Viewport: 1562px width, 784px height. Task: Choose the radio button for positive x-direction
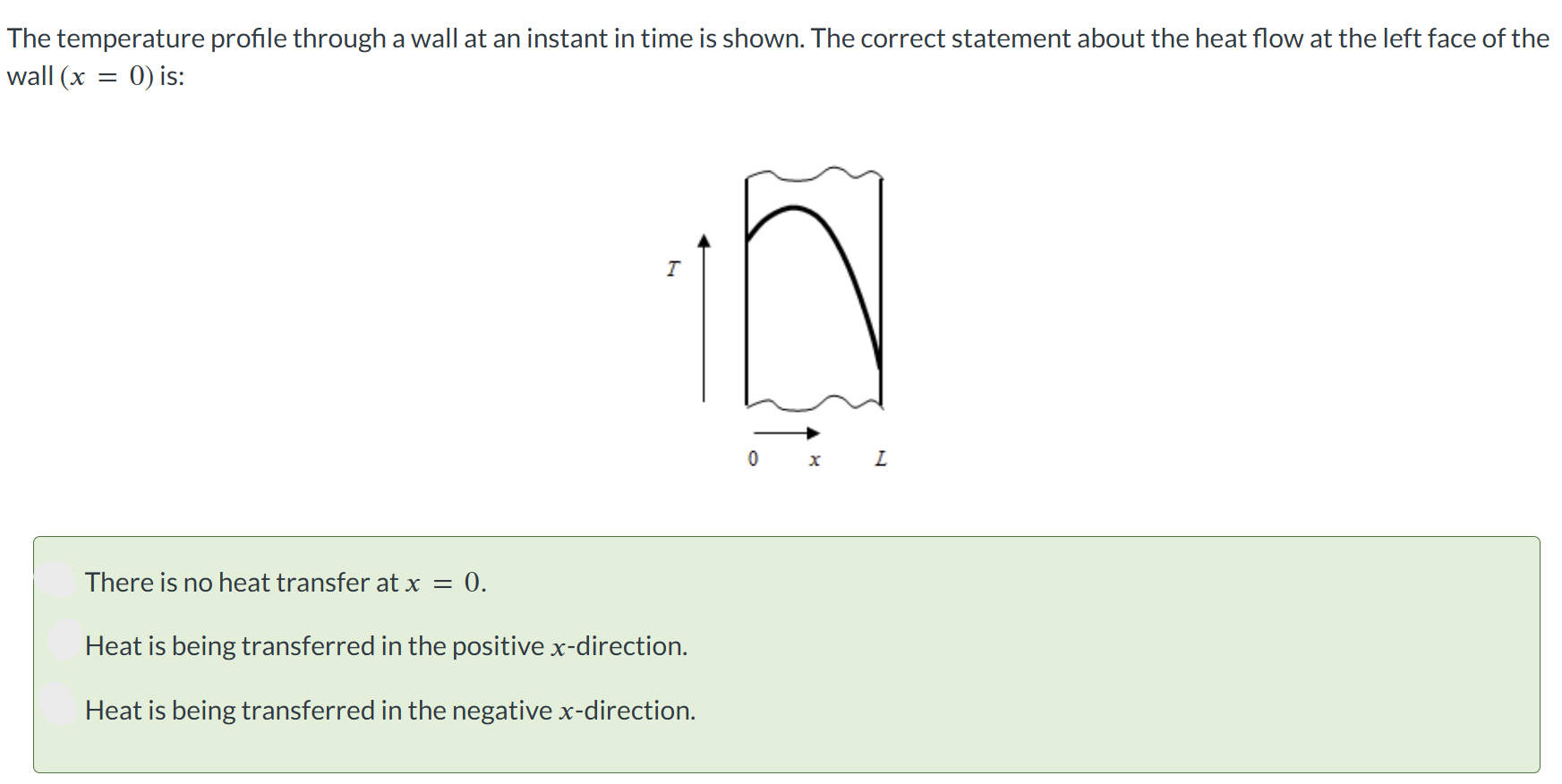pyautogui.click(x=65, y=640)
